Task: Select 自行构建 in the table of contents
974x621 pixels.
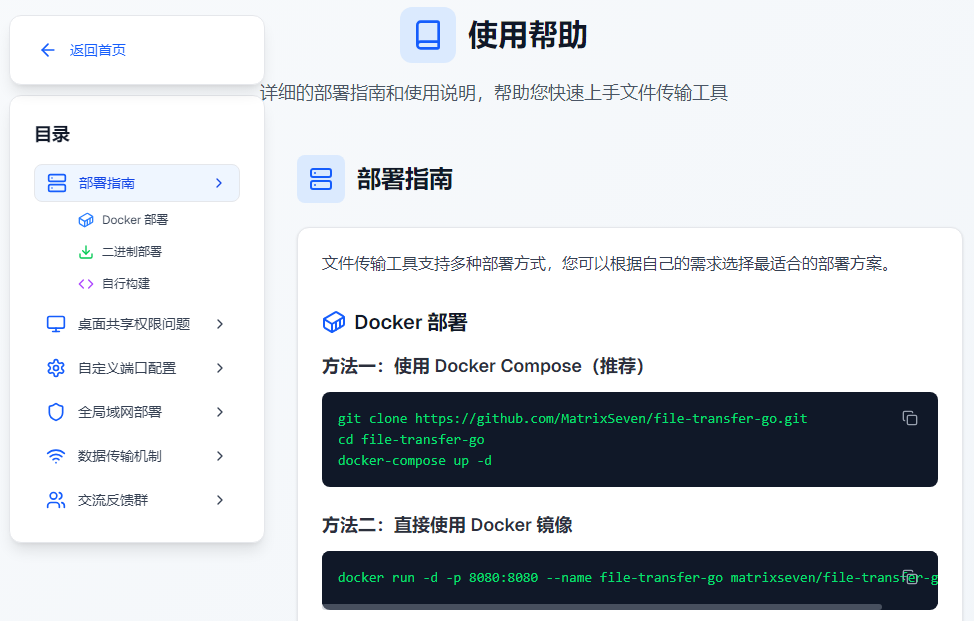Action: pyautogui.click(x=127, y=283)
